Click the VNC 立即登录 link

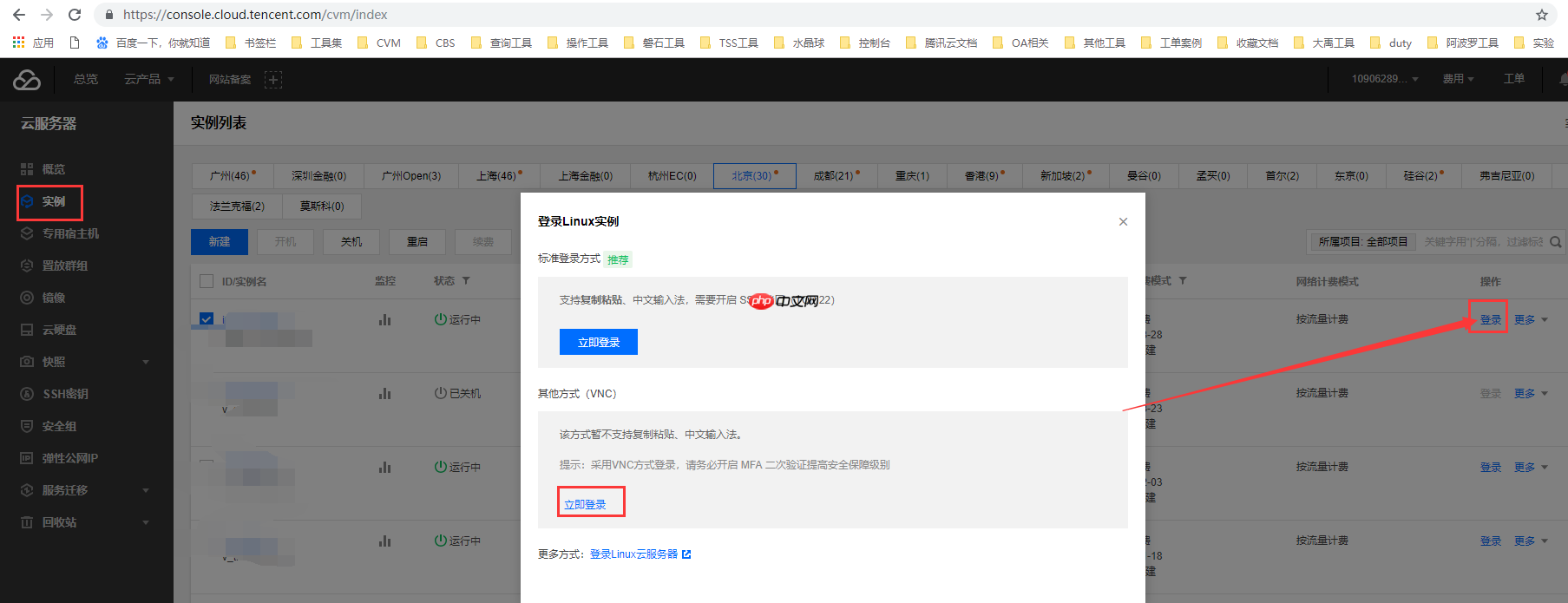pos(586,504)
